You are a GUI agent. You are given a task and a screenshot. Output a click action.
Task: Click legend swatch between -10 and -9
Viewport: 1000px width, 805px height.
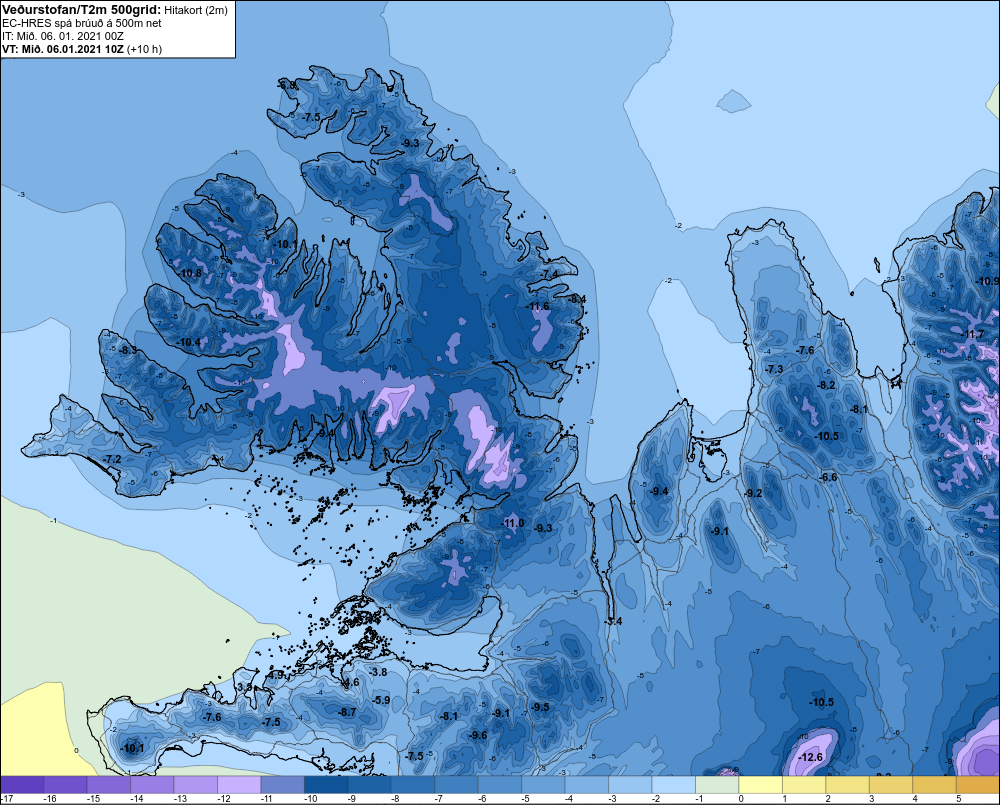click(326, 785)
